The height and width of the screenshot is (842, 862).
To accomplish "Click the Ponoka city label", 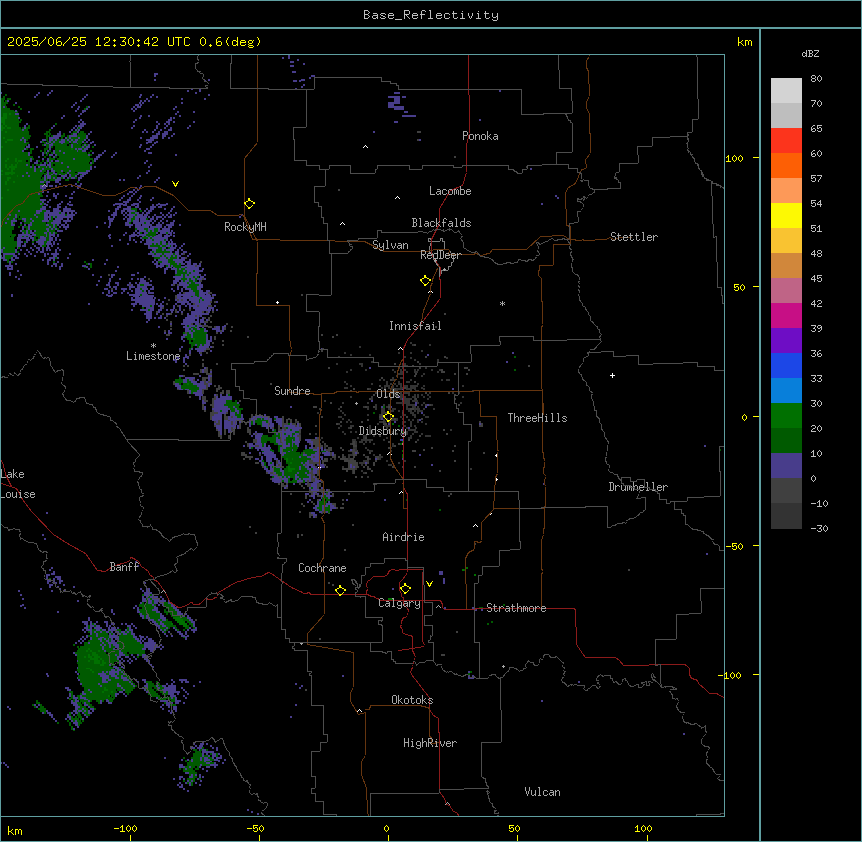I will (x=480, y=136).
